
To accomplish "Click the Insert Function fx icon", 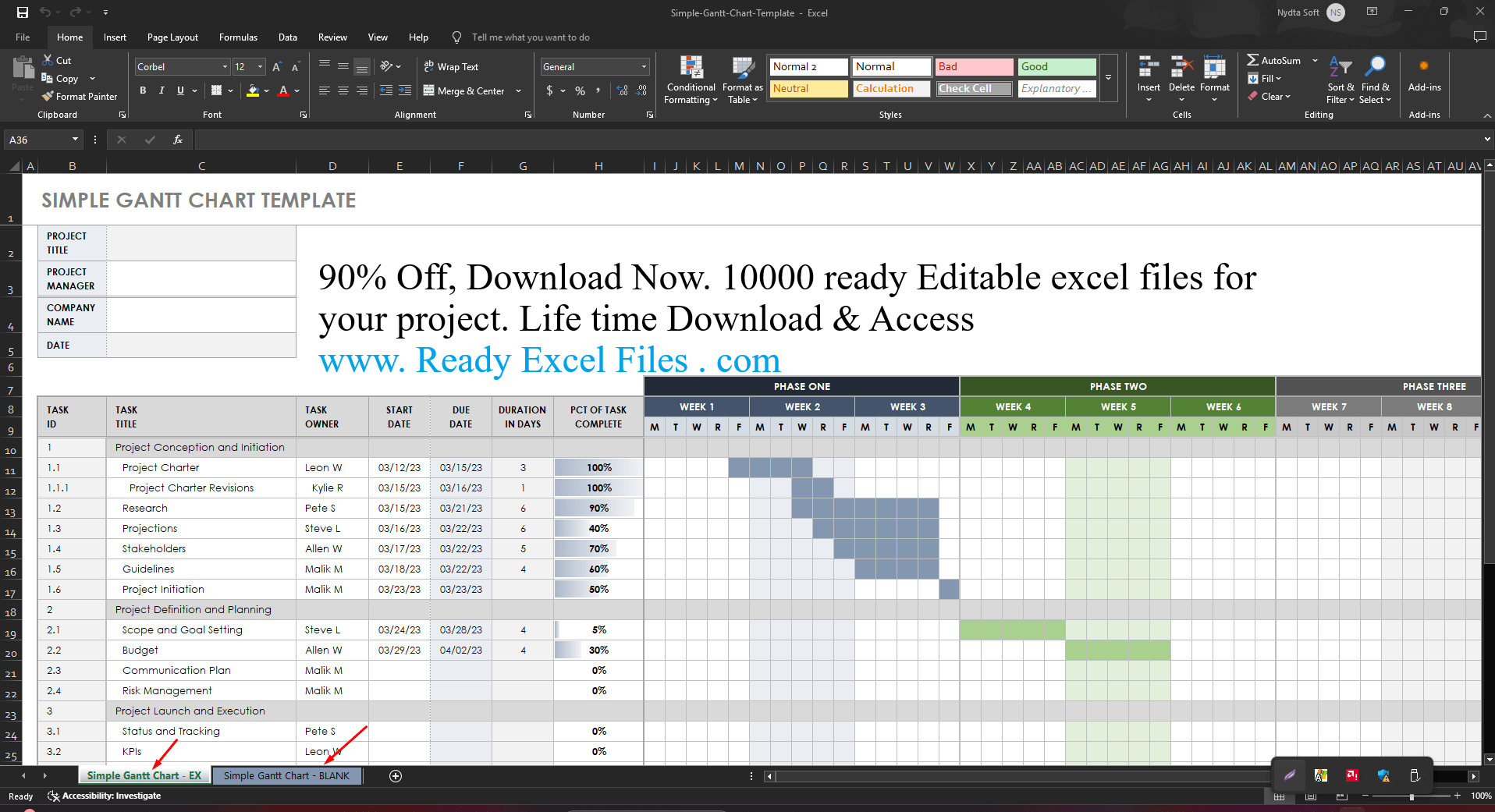I will click(178, 140).
